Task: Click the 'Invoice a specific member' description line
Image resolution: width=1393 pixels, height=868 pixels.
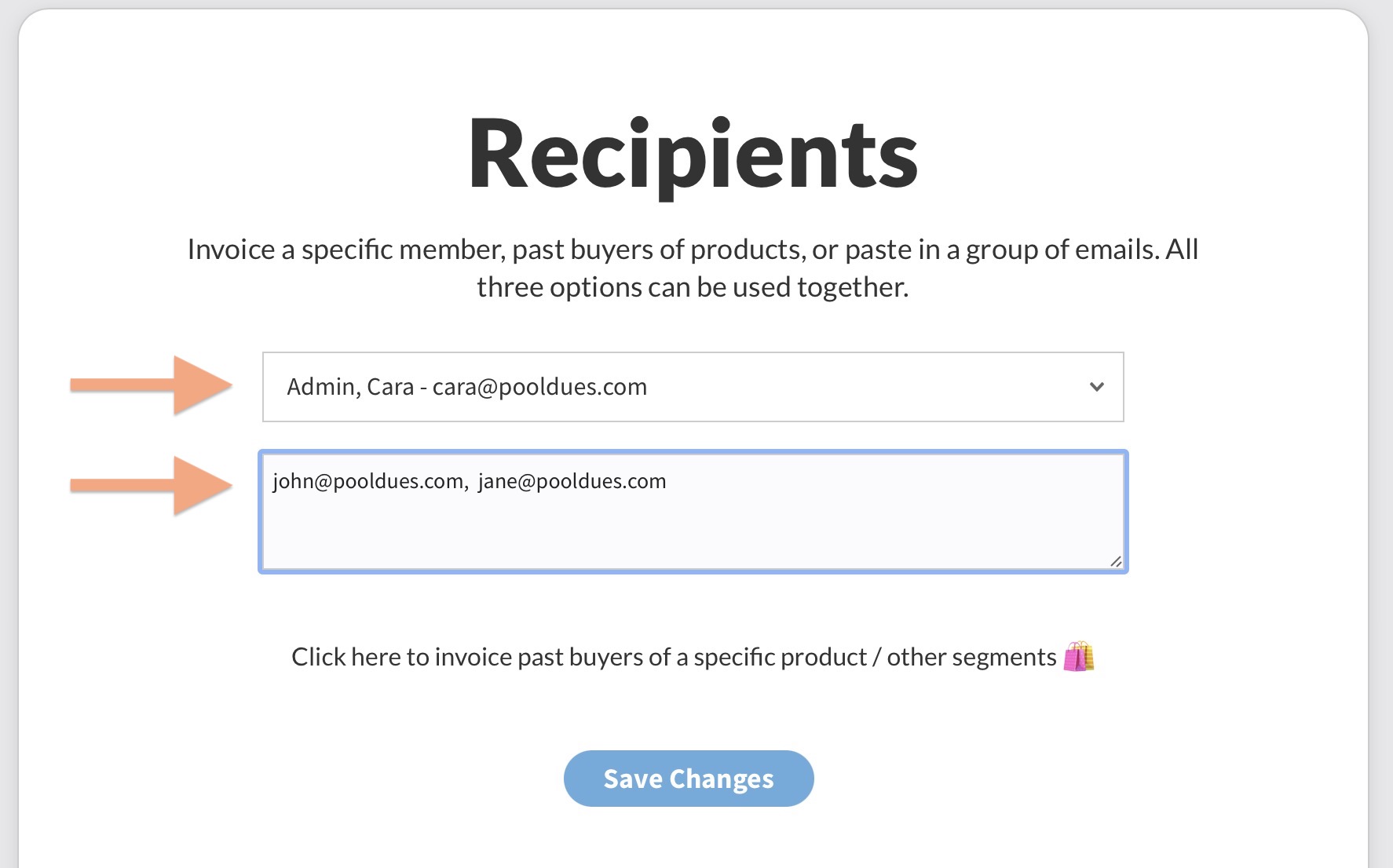Action: tap(346, 250)
